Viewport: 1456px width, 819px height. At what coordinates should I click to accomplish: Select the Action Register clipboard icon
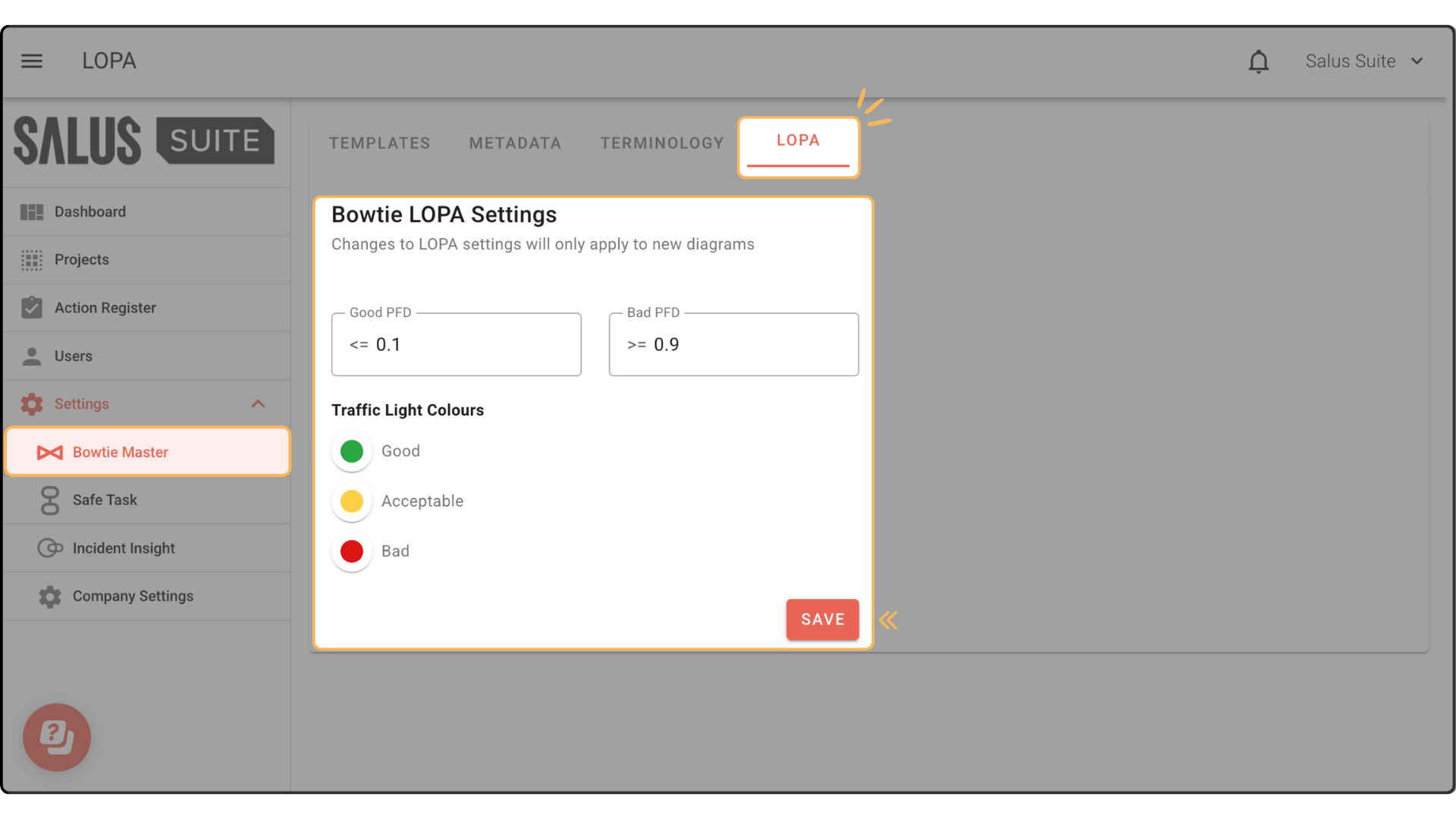tap(32, 308)
